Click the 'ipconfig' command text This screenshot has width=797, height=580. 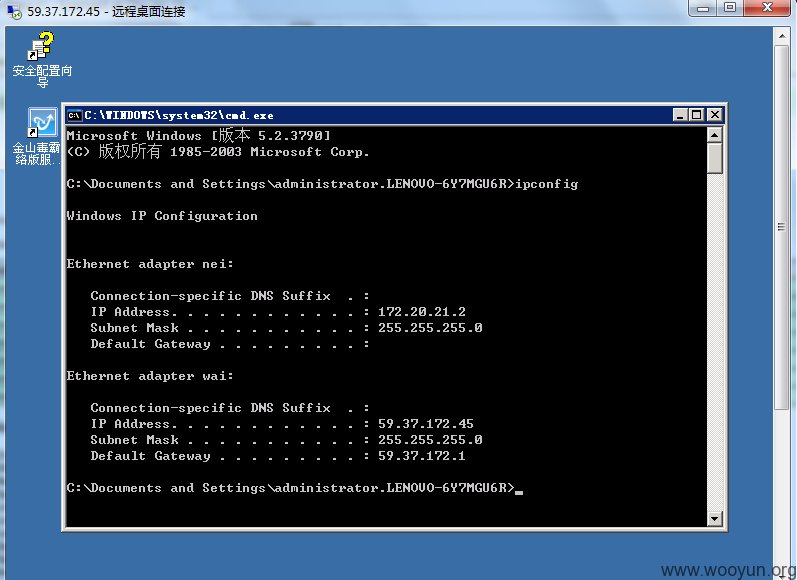[x=547, y=184]
